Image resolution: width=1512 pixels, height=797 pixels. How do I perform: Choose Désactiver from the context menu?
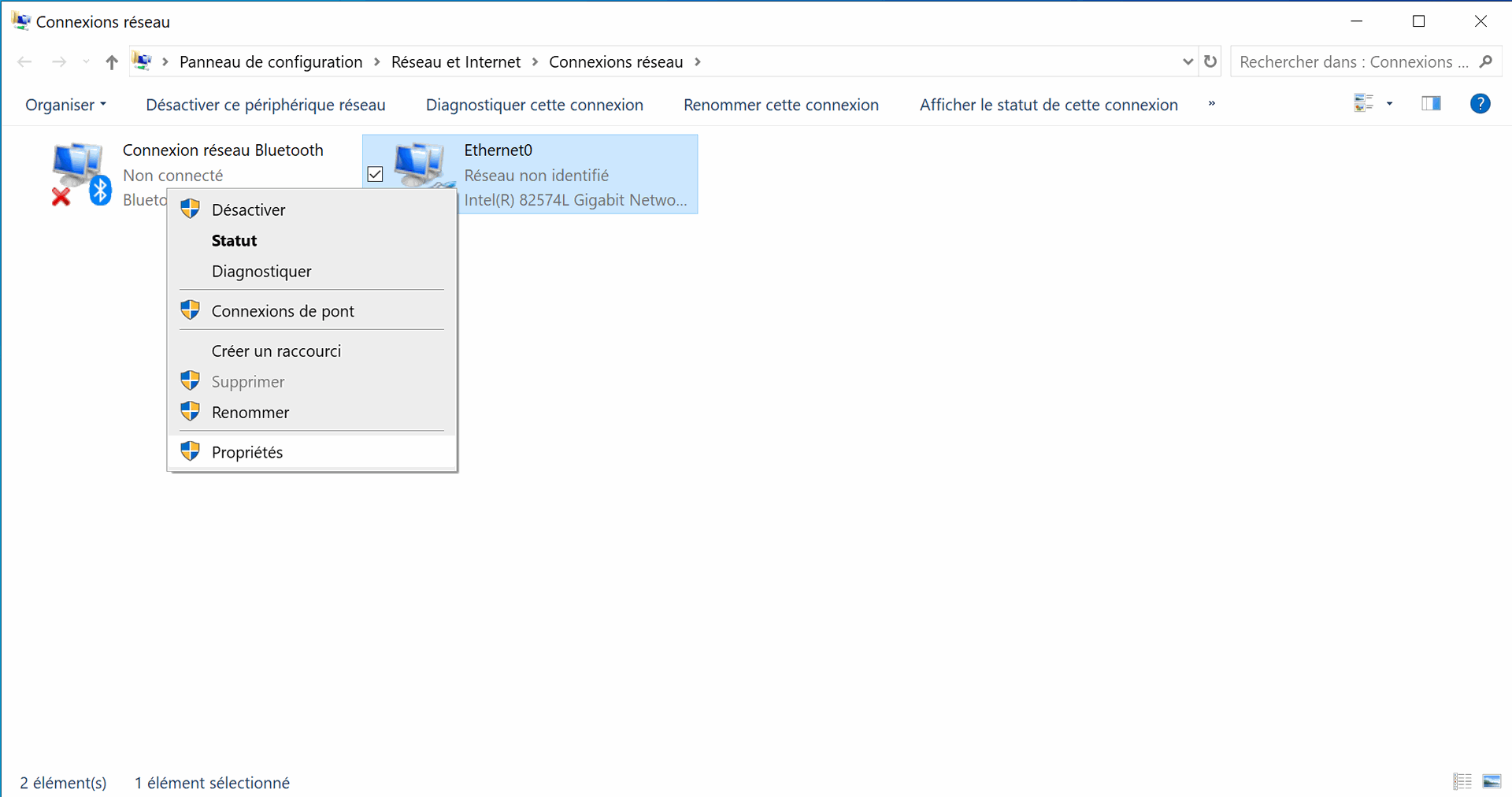point(248,209)
